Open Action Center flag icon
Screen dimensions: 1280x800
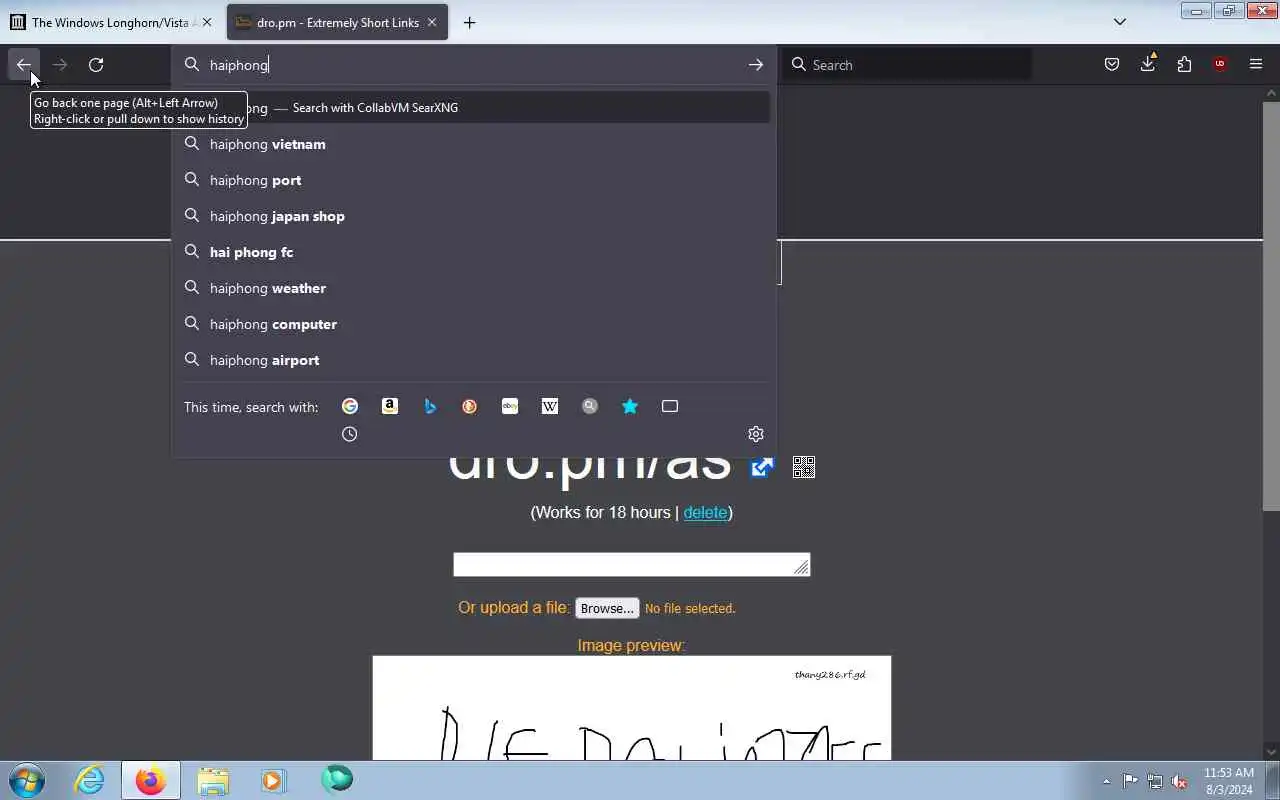tap(1130, 781)
